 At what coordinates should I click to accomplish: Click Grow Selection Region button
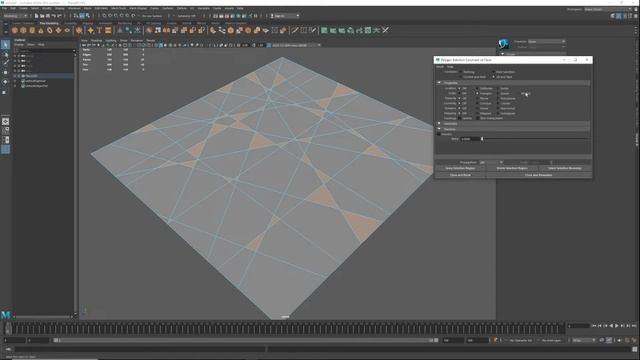coord(460,168)
